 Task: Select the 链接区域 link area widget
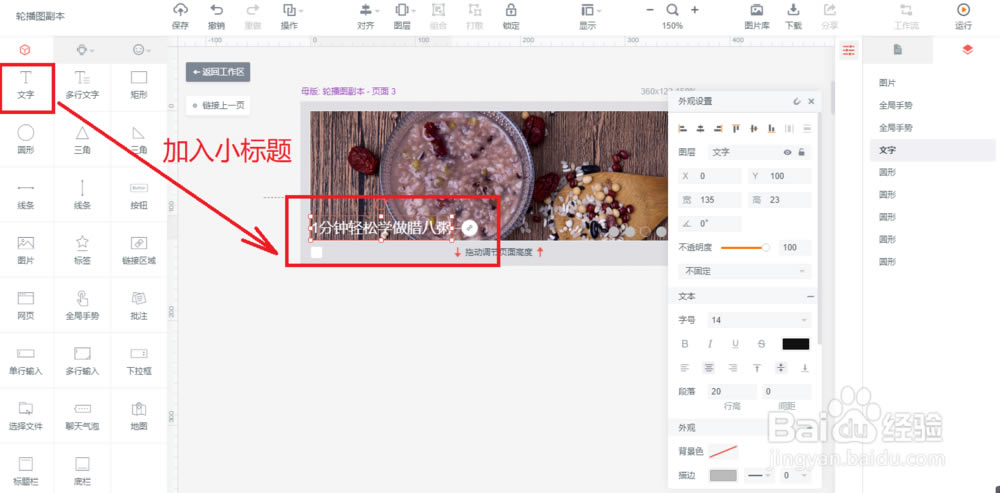(138, 251)
